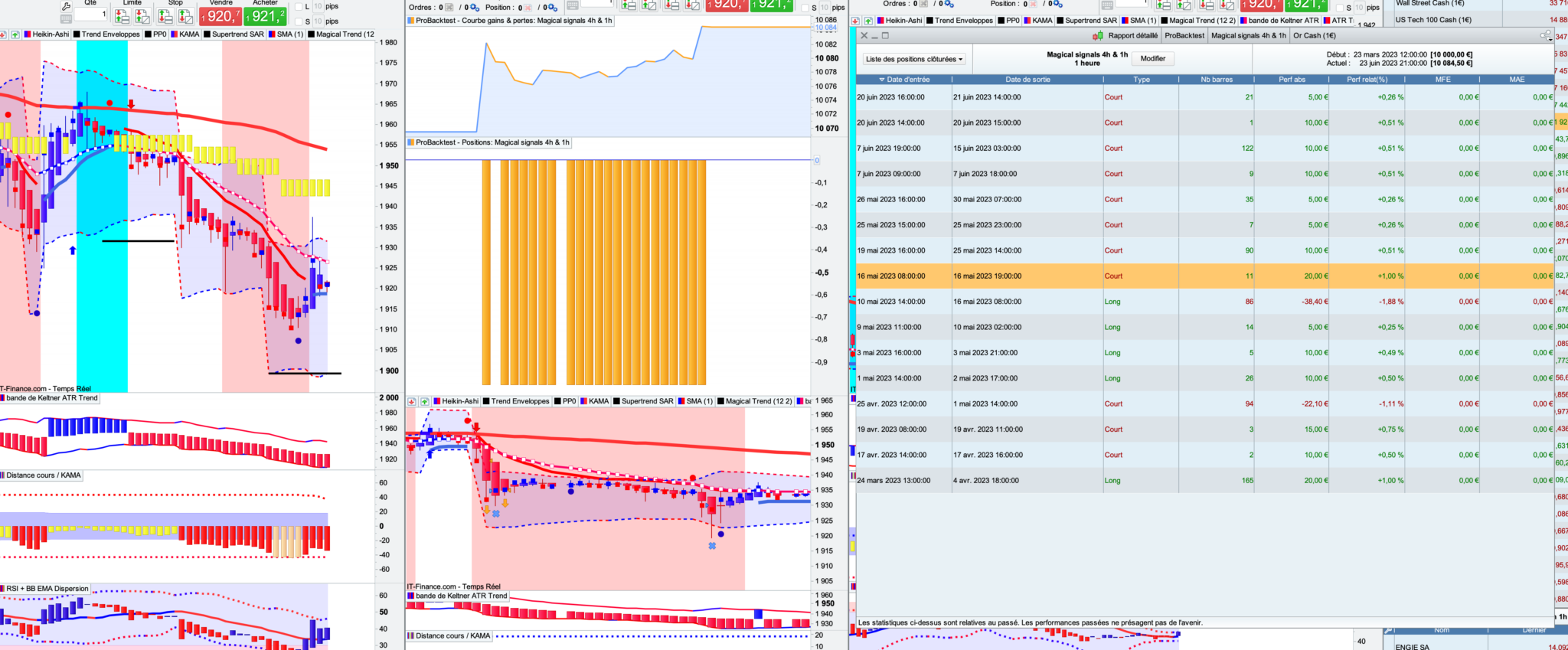Click the RSI + BB EMA Dispersion panel label
1568x650 pixels.
tap(47, 589)
